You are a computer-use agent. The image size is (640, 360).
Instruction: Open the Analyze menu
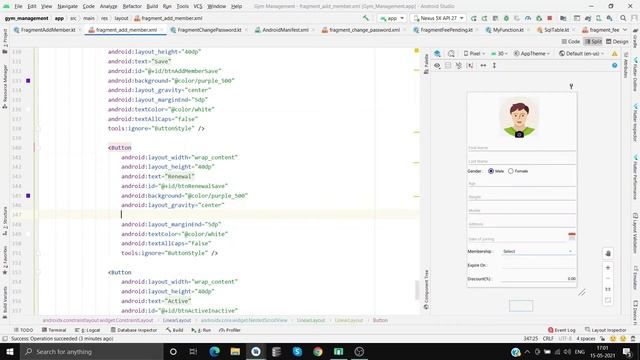[108, 6]
